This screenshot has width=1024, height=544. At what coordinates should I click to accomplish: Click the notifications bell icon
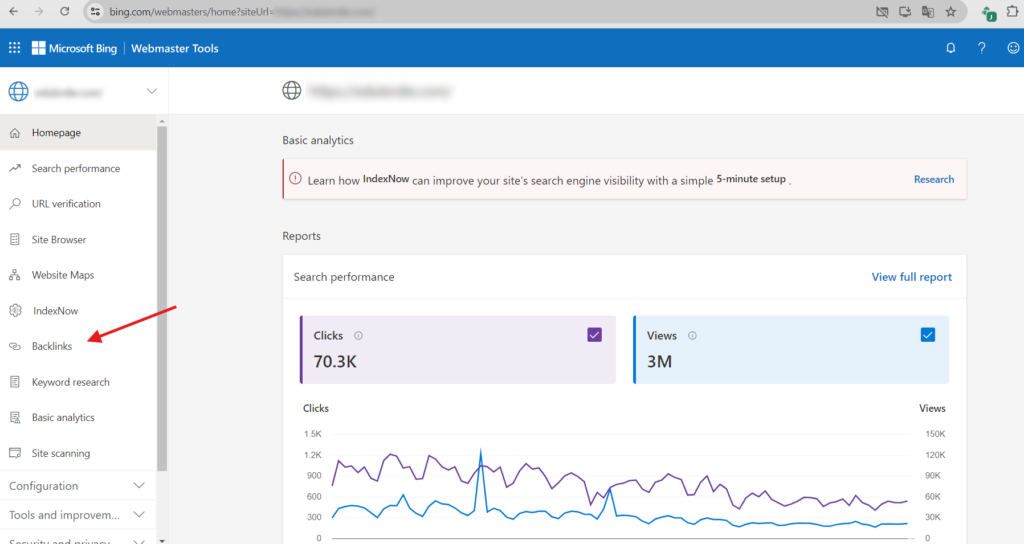tap(950, 48)
